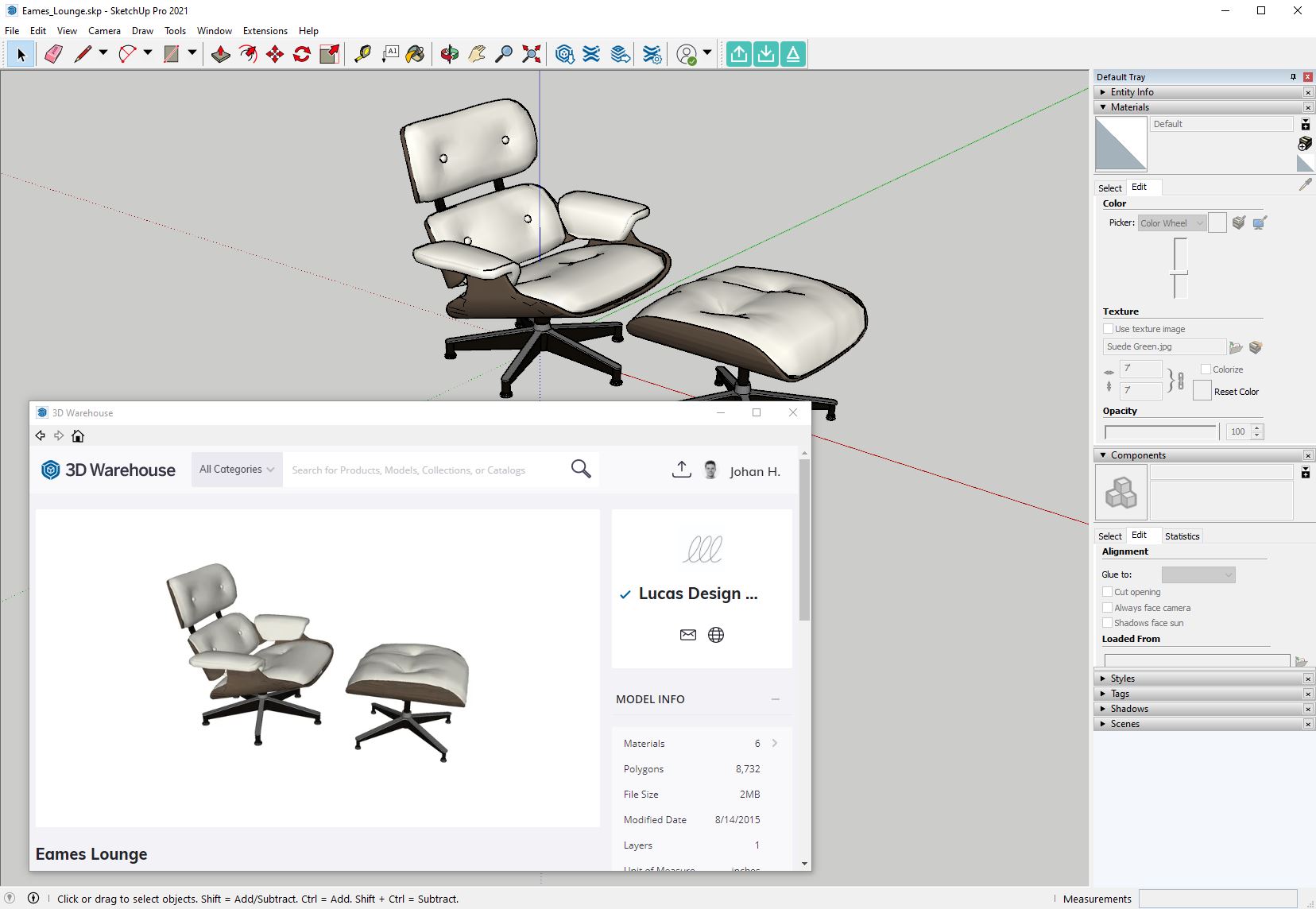
Task: Open 3D Warehouse from the toolbar
Action: (565, 54)
